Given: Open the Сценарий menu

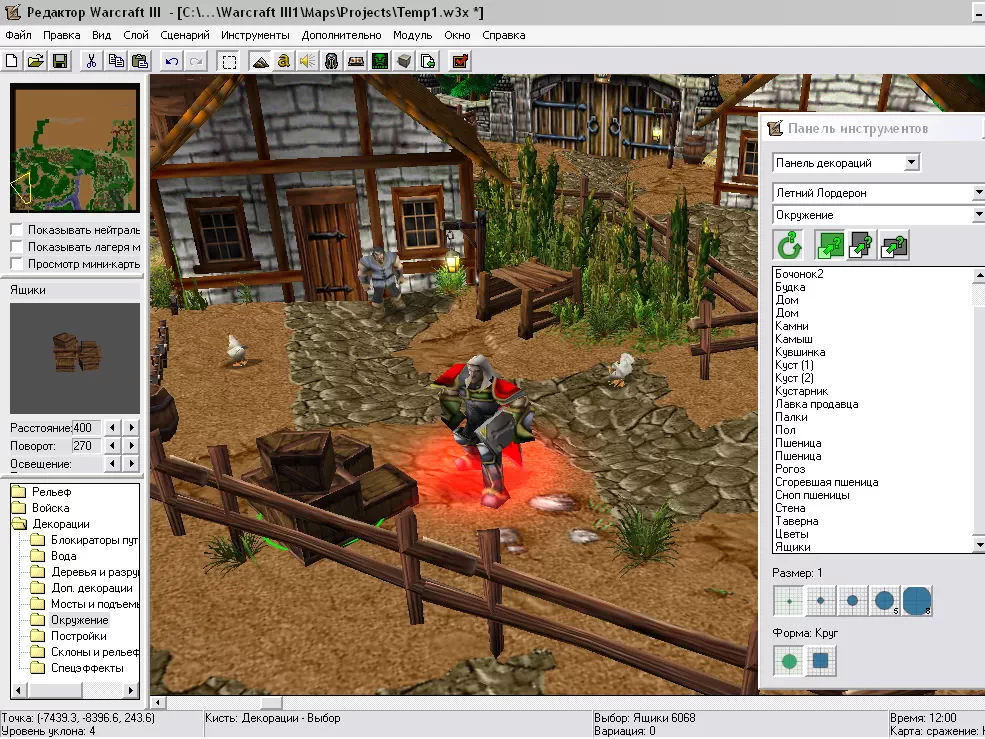Looking at the screenshot, I should click(185, 35).
